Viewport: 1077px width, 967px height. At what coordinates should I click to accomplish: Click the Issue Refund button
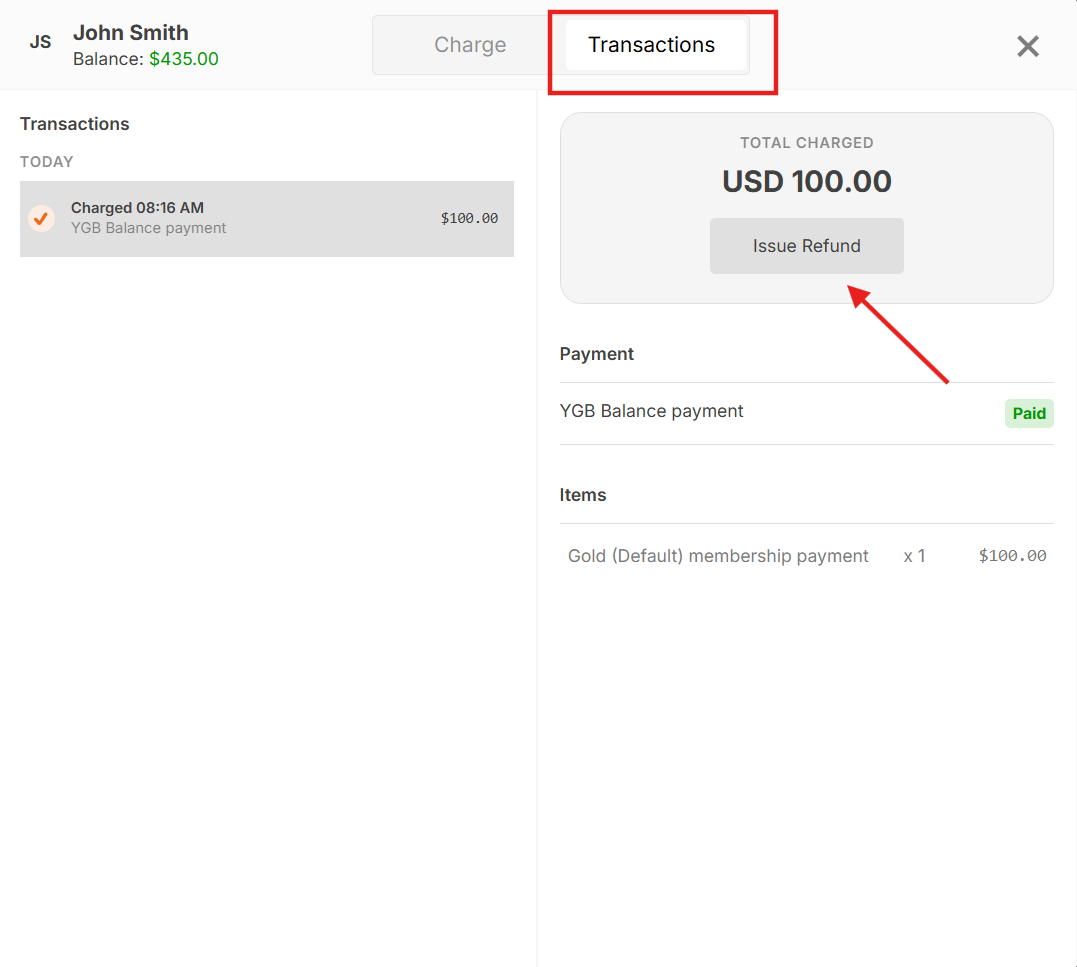coord(806,246)
